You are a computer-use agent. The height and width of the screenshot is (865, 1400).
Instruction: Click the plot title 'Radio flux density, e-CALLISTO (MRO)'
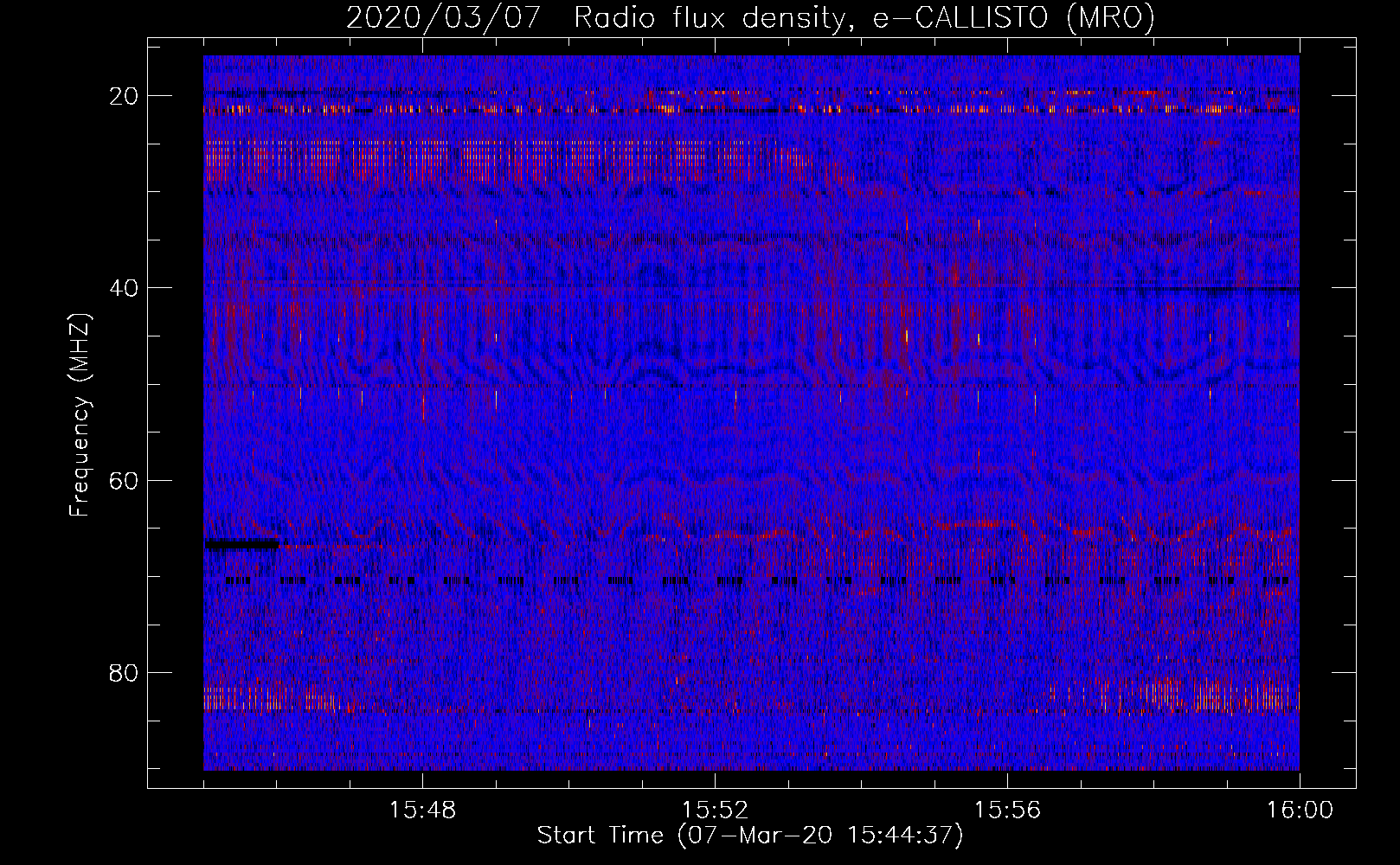click(x=864, y=17)
